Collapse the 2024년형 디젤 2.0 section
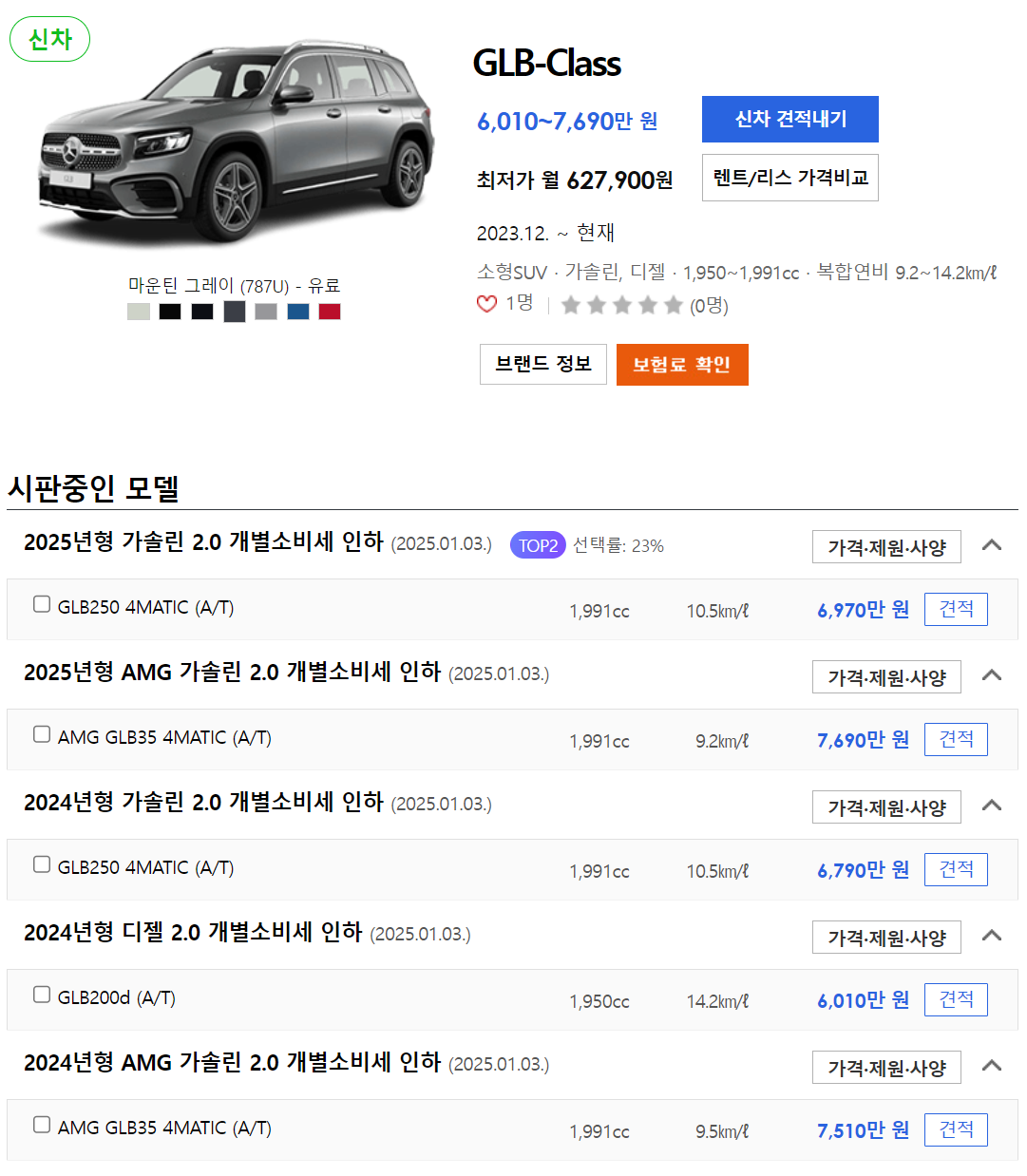Viewport: 1027px width, 1176px height. point(992,936)
